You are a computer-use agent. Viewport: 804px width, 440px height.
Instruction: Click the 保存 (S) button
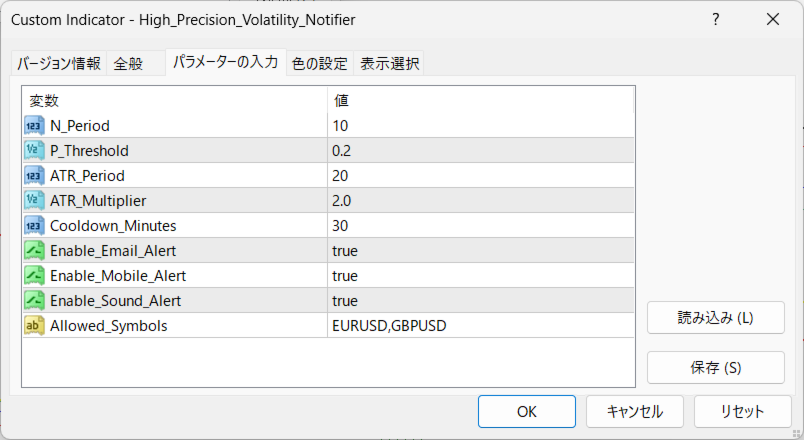pyautogui.click(x=715, y=367)
